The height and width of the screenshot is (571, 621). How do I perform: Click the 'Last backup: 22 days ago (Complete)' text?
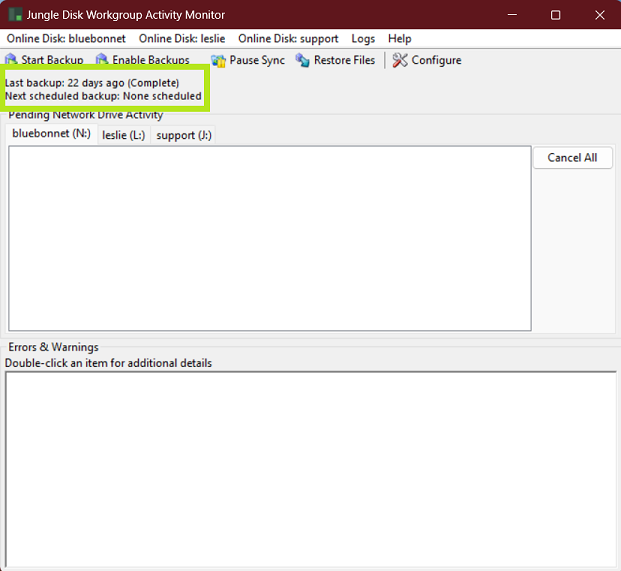[92, 83]
